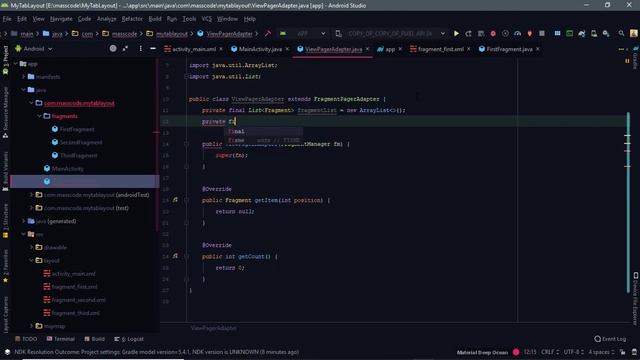Click the Apply Changes and Restart icon
Viewport: 640px width, 360px height.
point(469,33)
